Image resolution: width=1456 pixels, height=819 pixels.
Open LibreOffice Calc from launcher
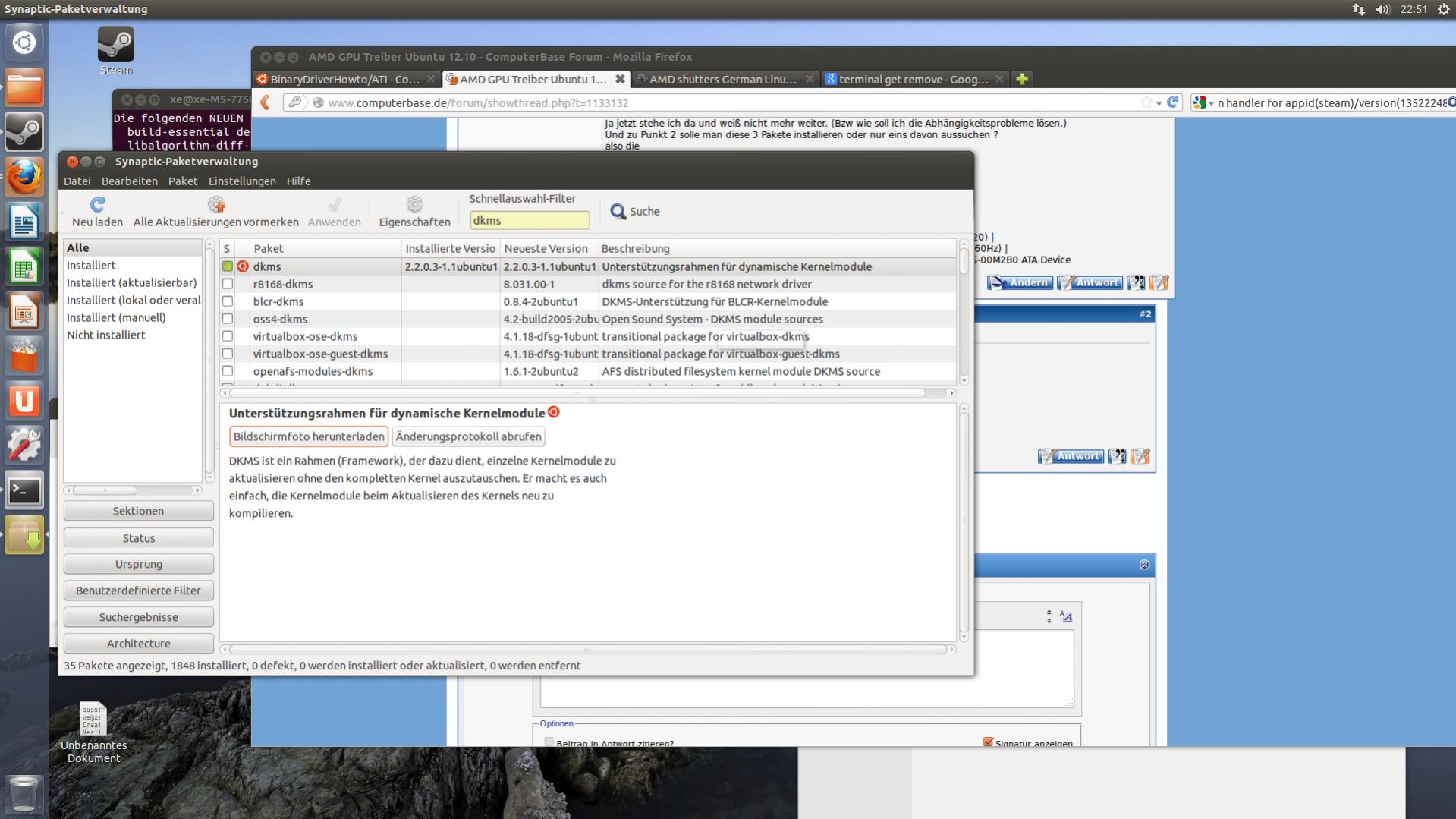(24, 266)
